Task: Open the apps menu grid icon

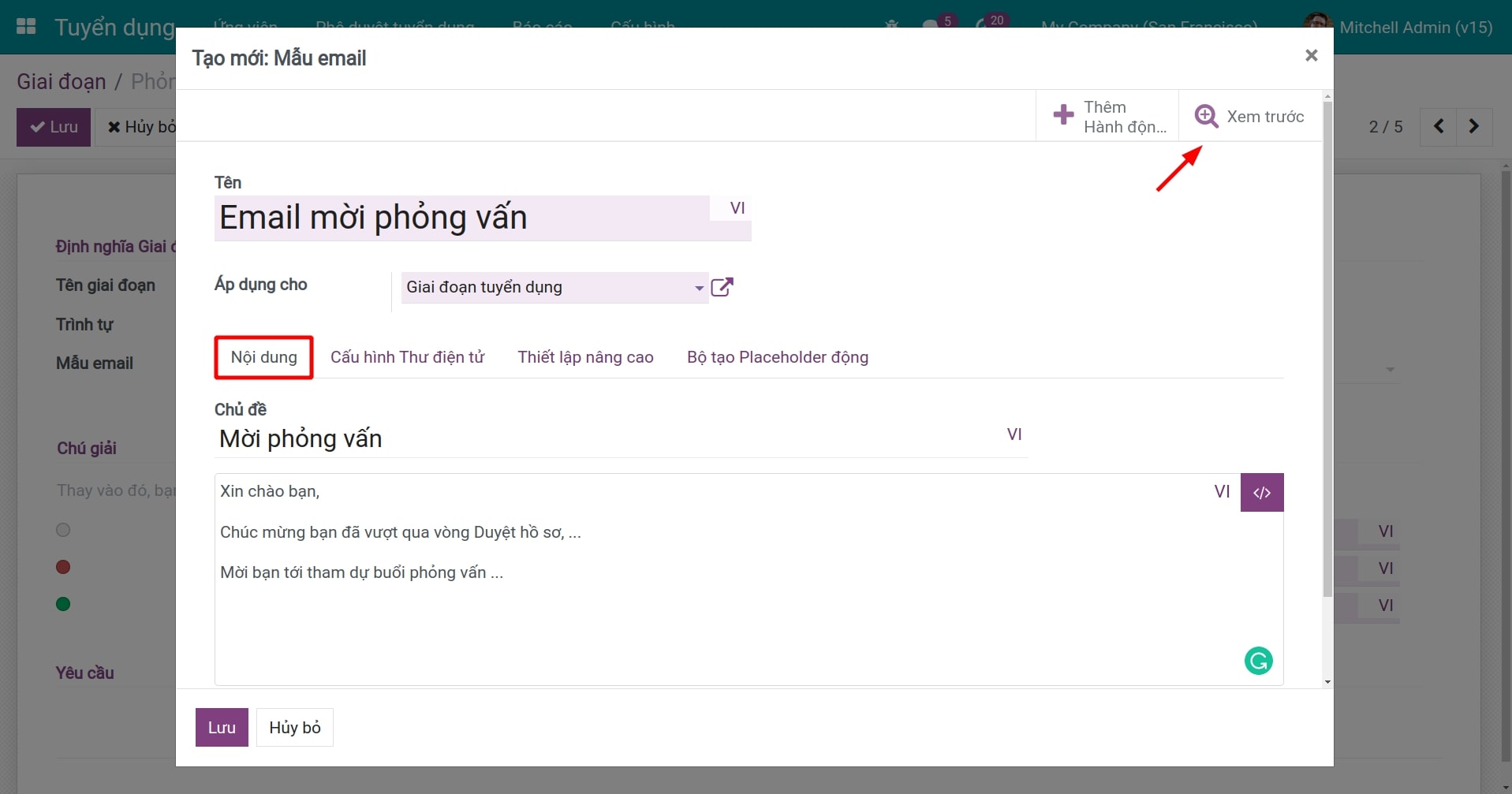Action: (x=26, y=26)
